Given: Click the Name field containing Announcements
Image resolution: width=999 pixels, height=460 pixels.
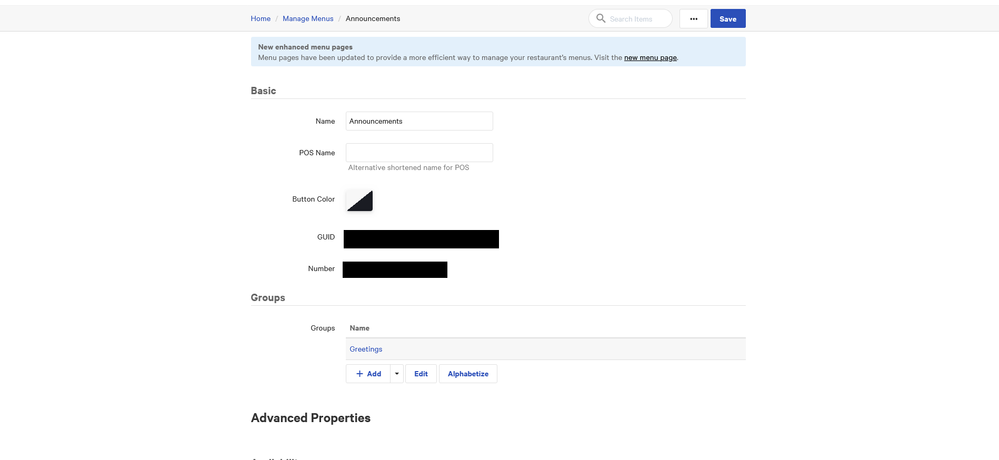Looking at the screenshot, I should (419, 121).
